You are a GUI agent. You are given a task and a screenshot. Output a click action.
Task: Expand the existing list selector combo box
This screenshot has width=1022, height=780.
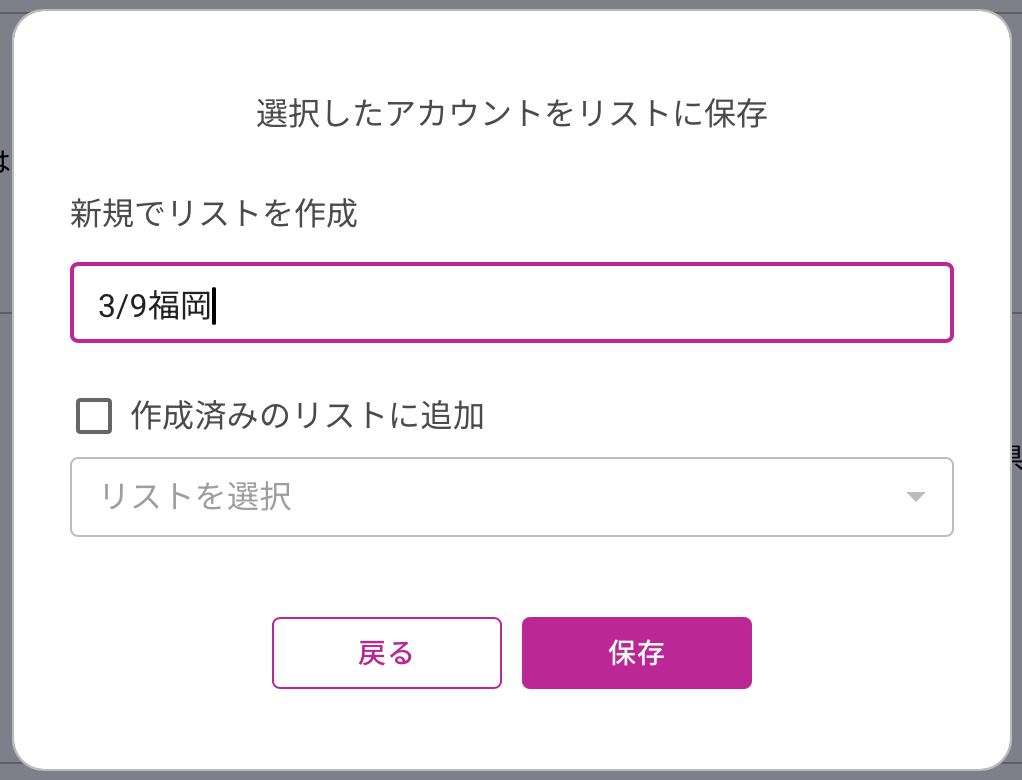pyautogui.click(x=511, y=497)
